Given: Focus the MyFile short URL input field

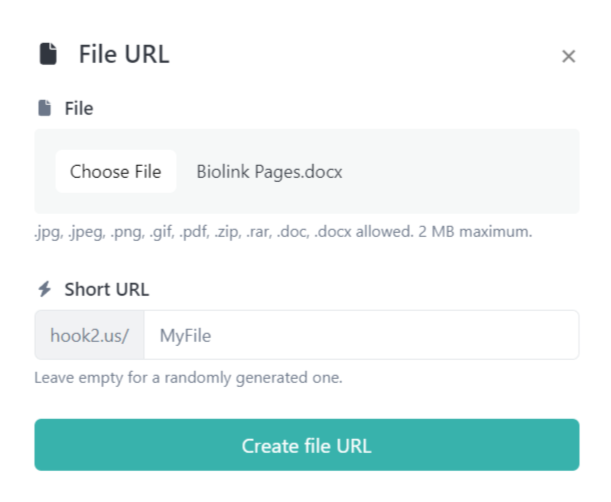Looking at the screenshot, I should tap(361, 335).
